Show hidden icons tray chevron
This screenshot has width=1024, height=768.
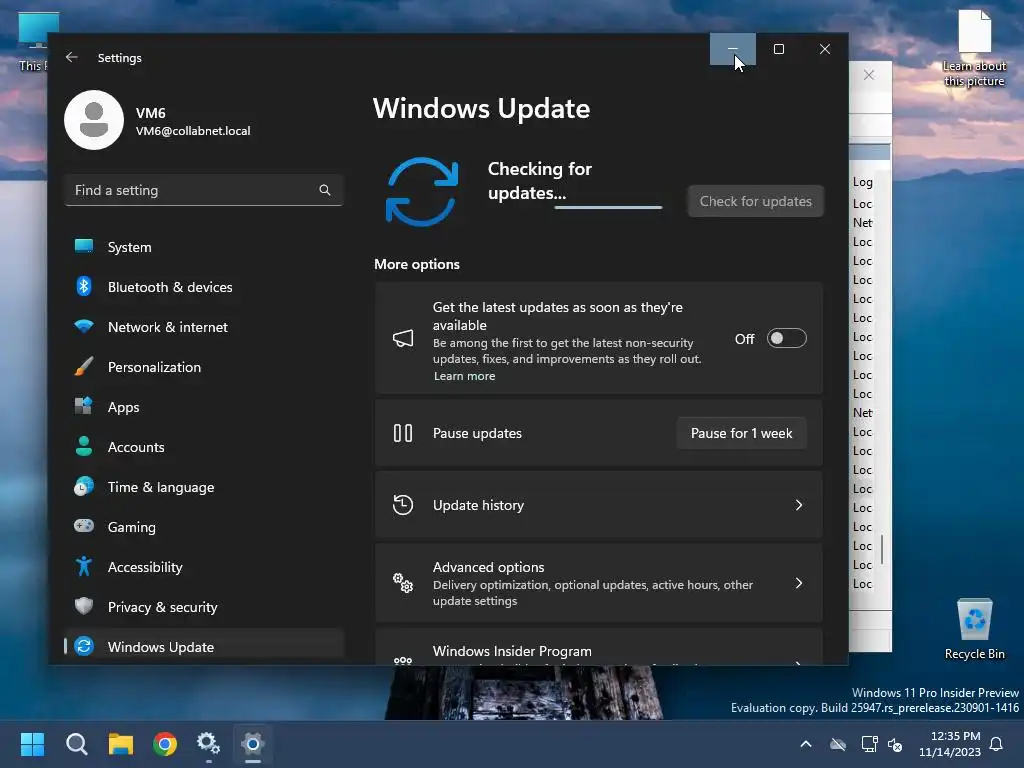click(806, 744)
